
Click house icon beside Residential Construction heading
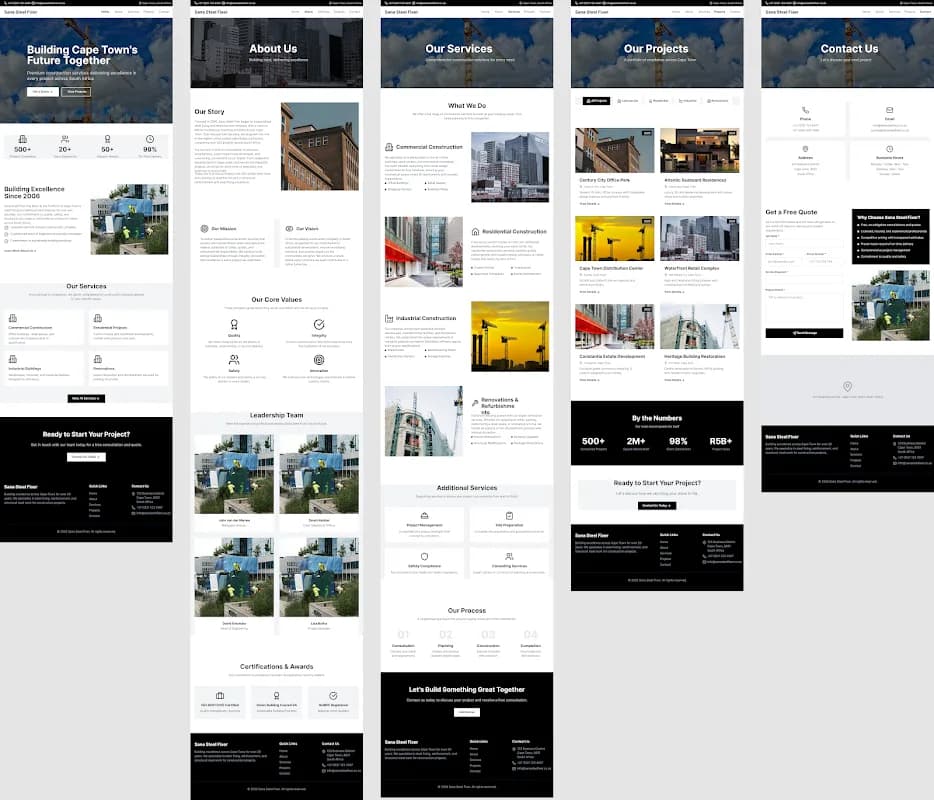pos(475,231)
